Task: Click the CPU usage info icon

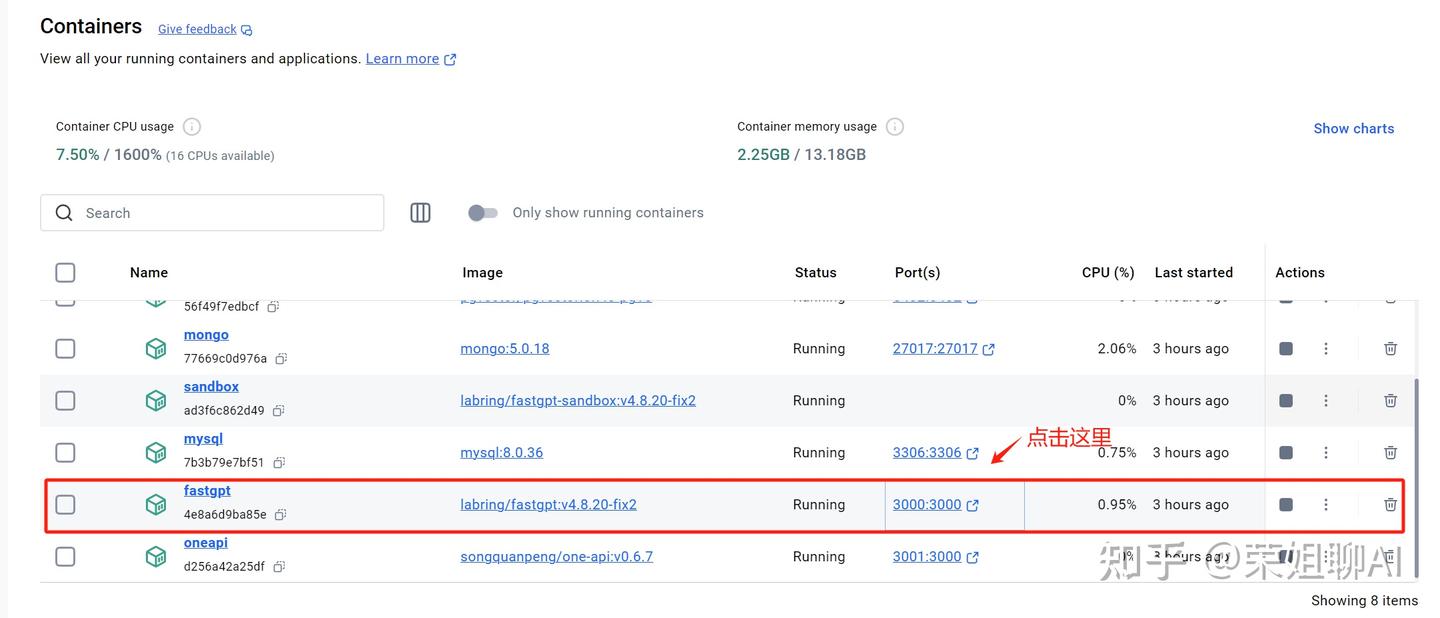Action: [x=192, y=126]
